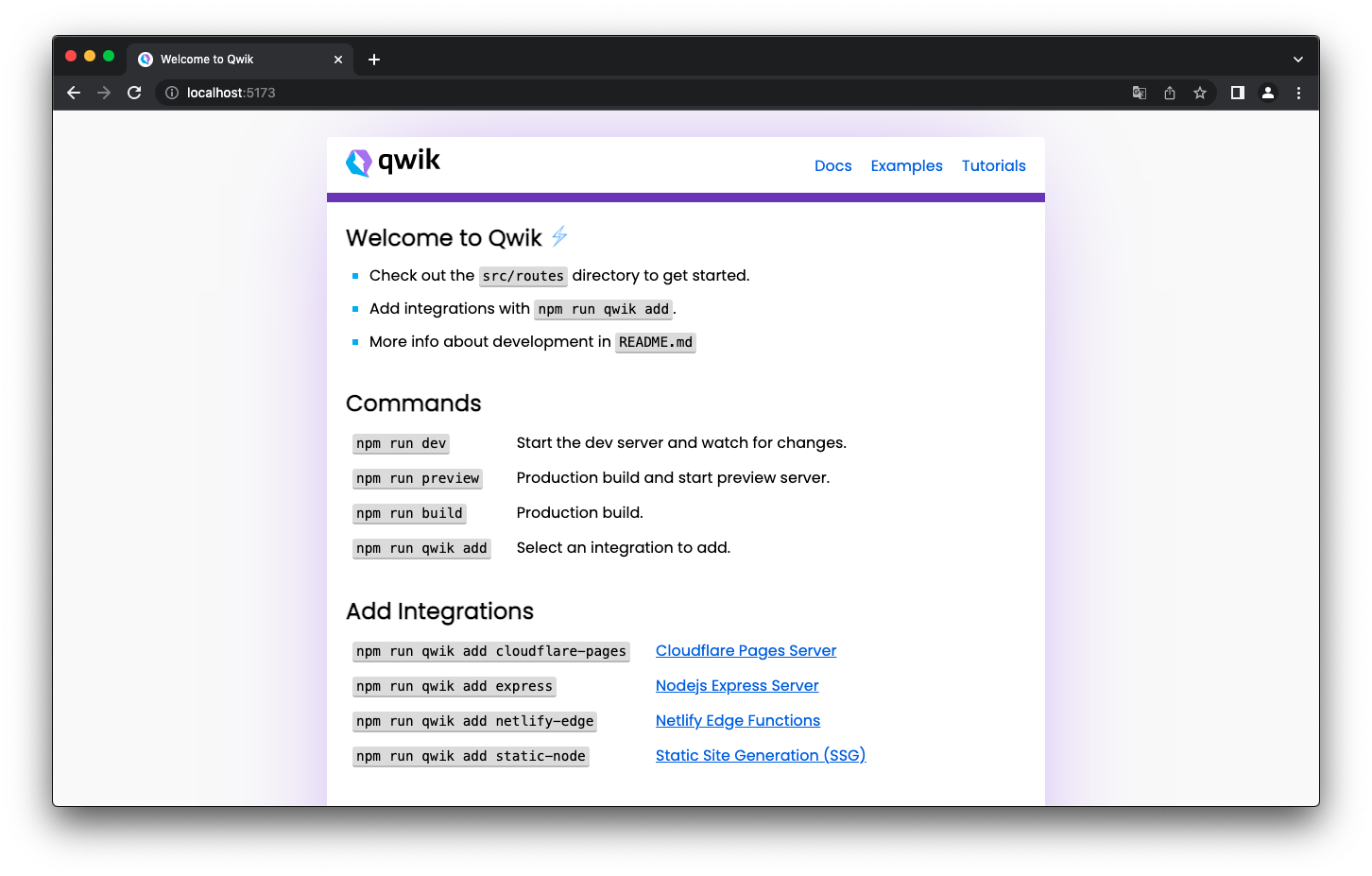Click the yellow macOS minimize button
Image resolution: width=1372 pixels, height=876 pixels.
click(x=90, y=57)
